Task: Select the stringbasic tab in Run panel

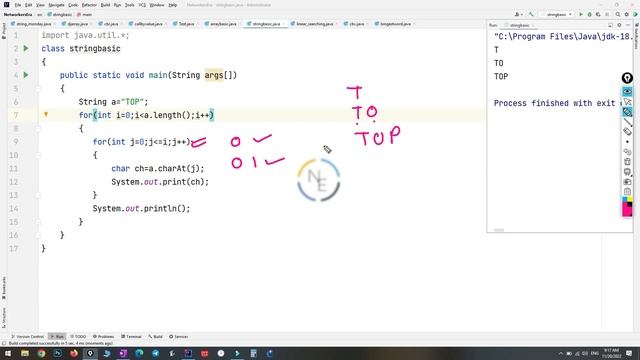Action: pos(519,25)
